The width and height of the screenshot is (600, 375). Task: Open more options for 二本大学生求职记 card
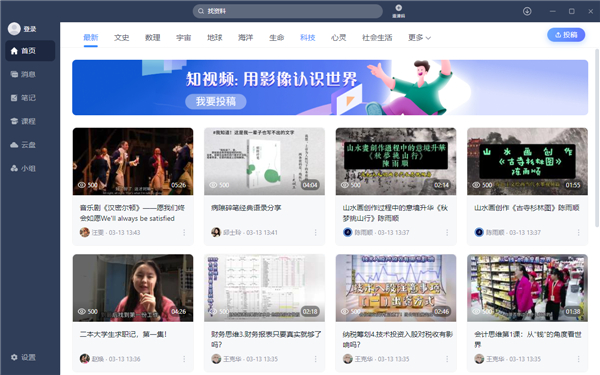click(184, 359)
